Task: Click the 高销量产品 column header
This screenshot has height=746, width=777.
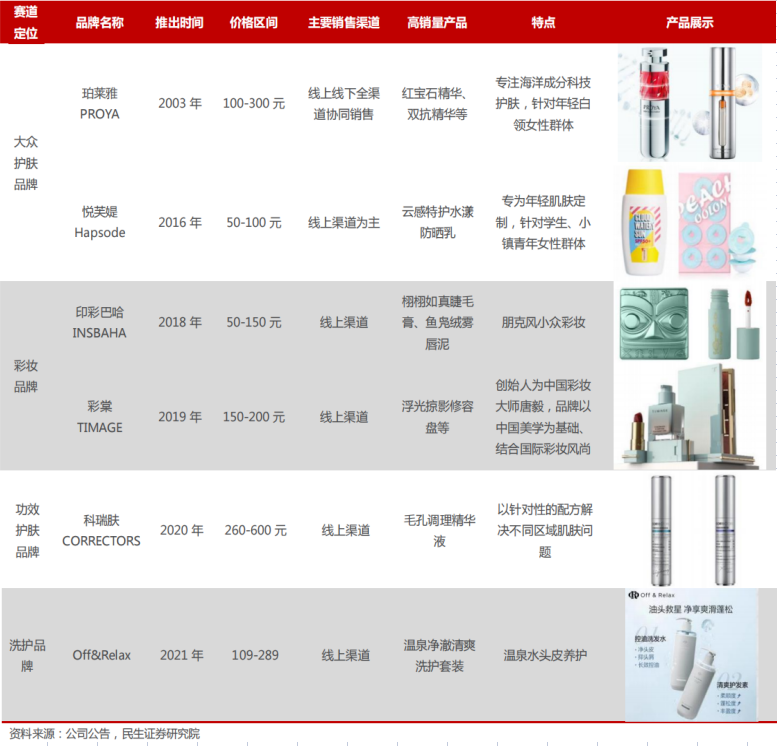Action: pos(437,22)
